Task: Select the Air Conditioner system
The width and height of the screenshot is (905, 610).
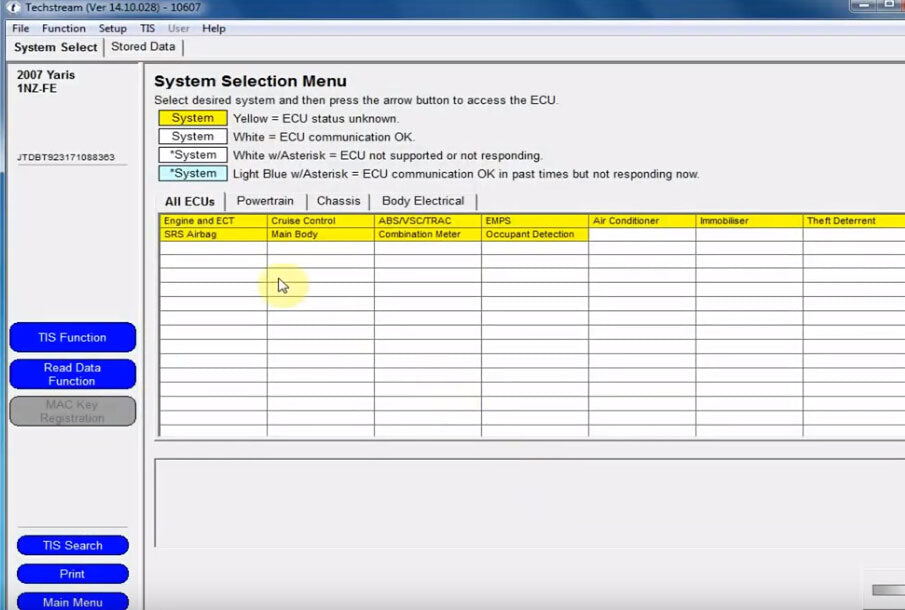Action: (642, 220)
